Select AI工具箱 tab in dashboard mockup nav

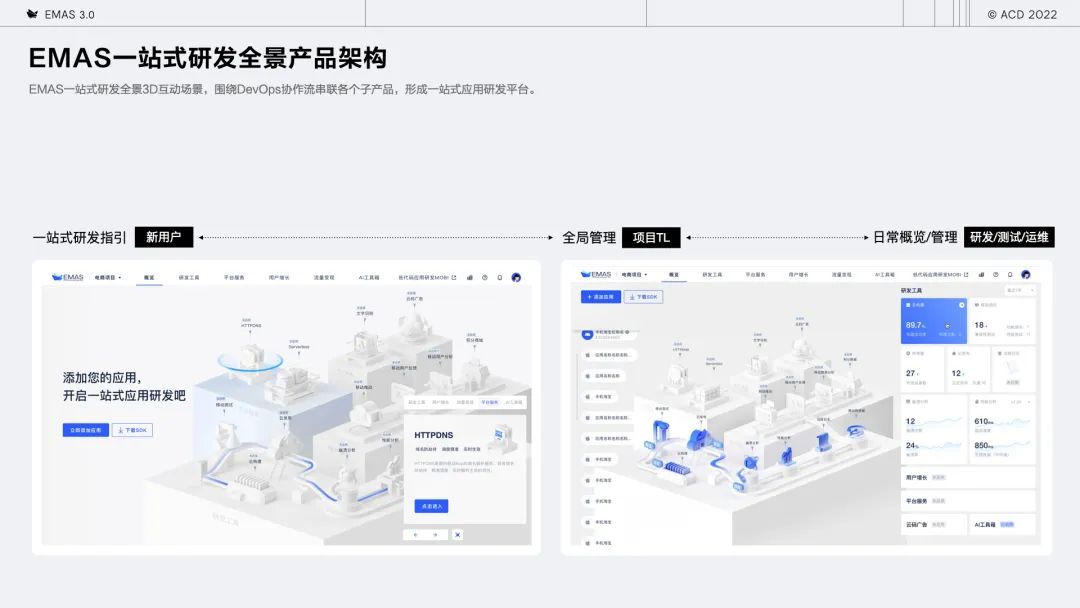click(x=884, y=275)
